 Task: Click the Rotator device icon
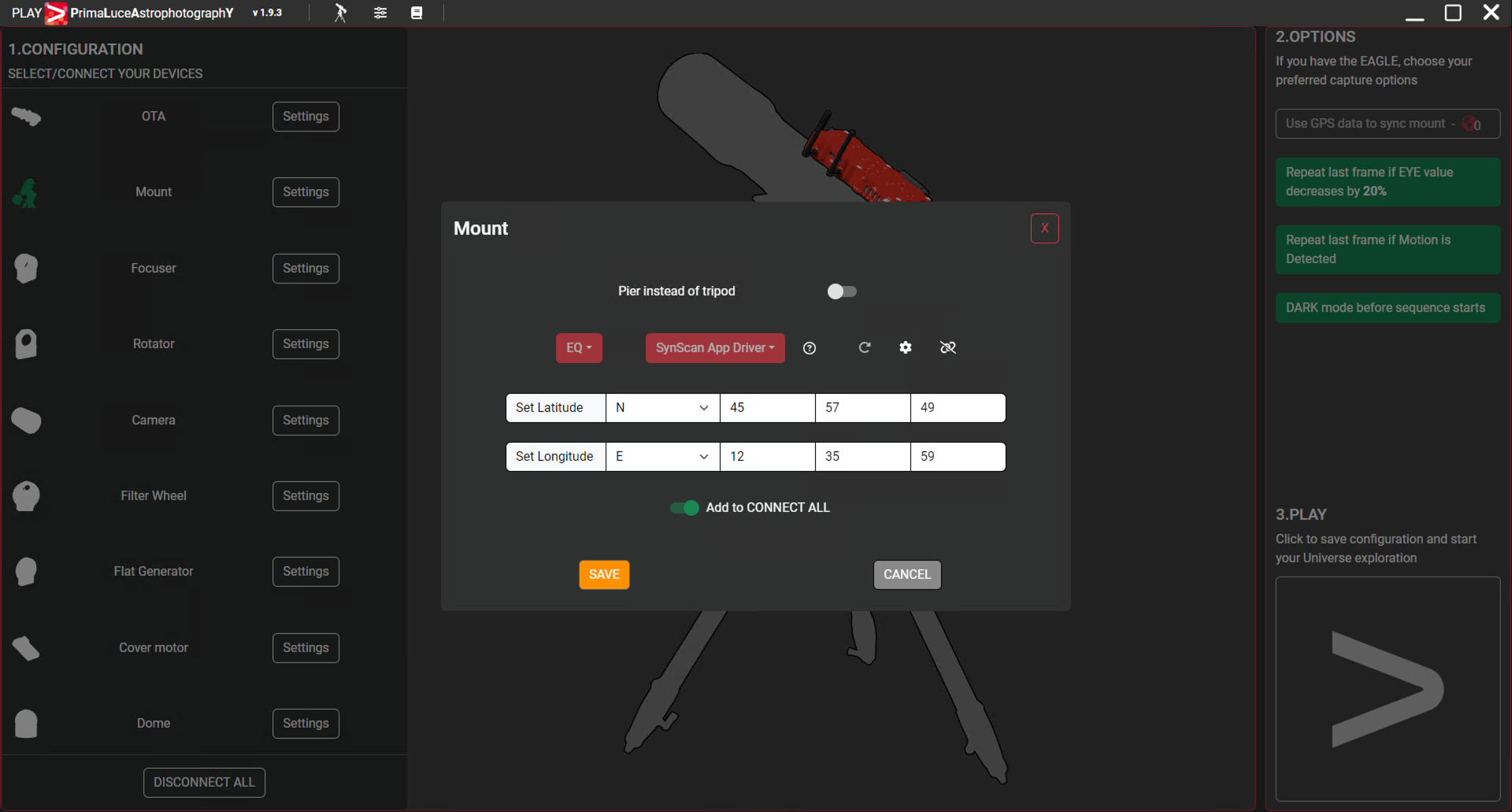pyautogui.click(x=26, y=344)
